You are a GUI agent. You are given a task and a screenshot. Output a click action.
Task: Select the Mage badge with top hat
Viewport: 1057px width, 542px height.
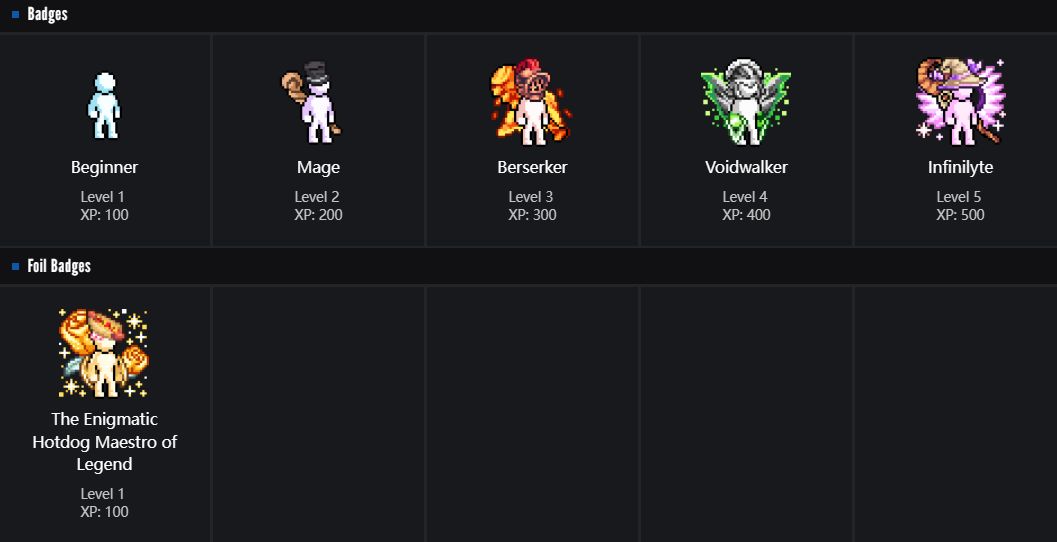click(312, 102)
